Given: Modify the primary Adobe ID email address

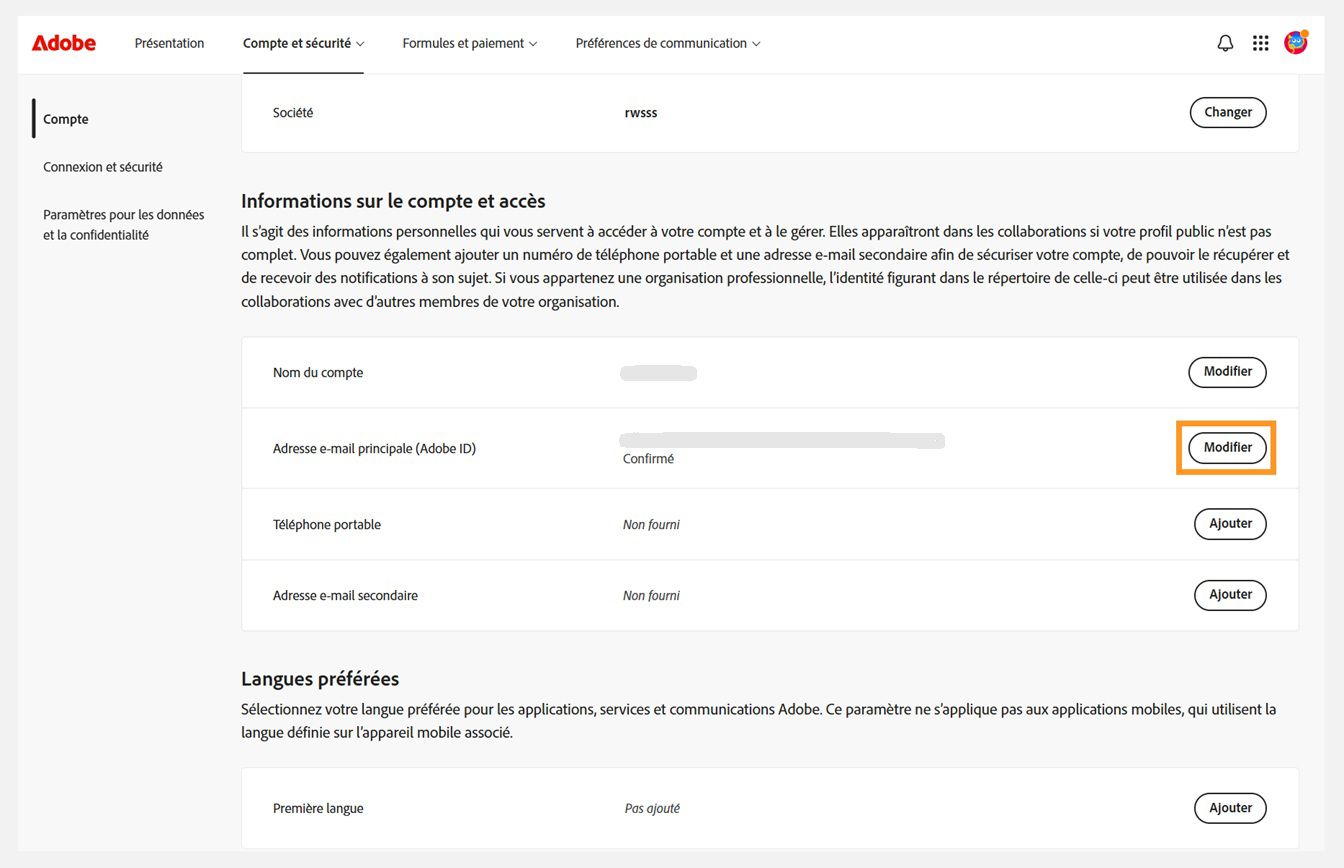Looking at the screenshot, I should pos(1227,447).
